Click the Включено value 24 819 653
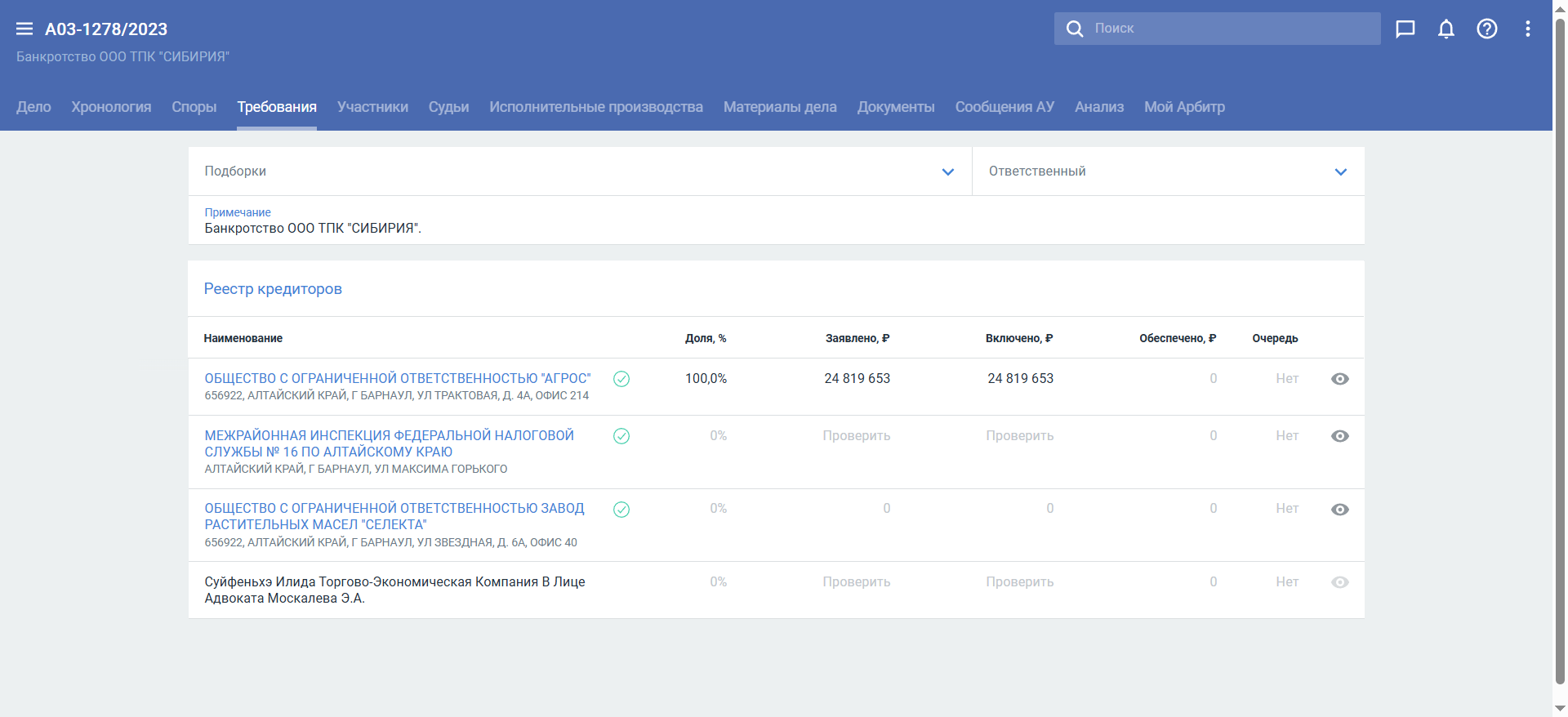Screen dimensions: 1568x717 tap(1021, 379)
